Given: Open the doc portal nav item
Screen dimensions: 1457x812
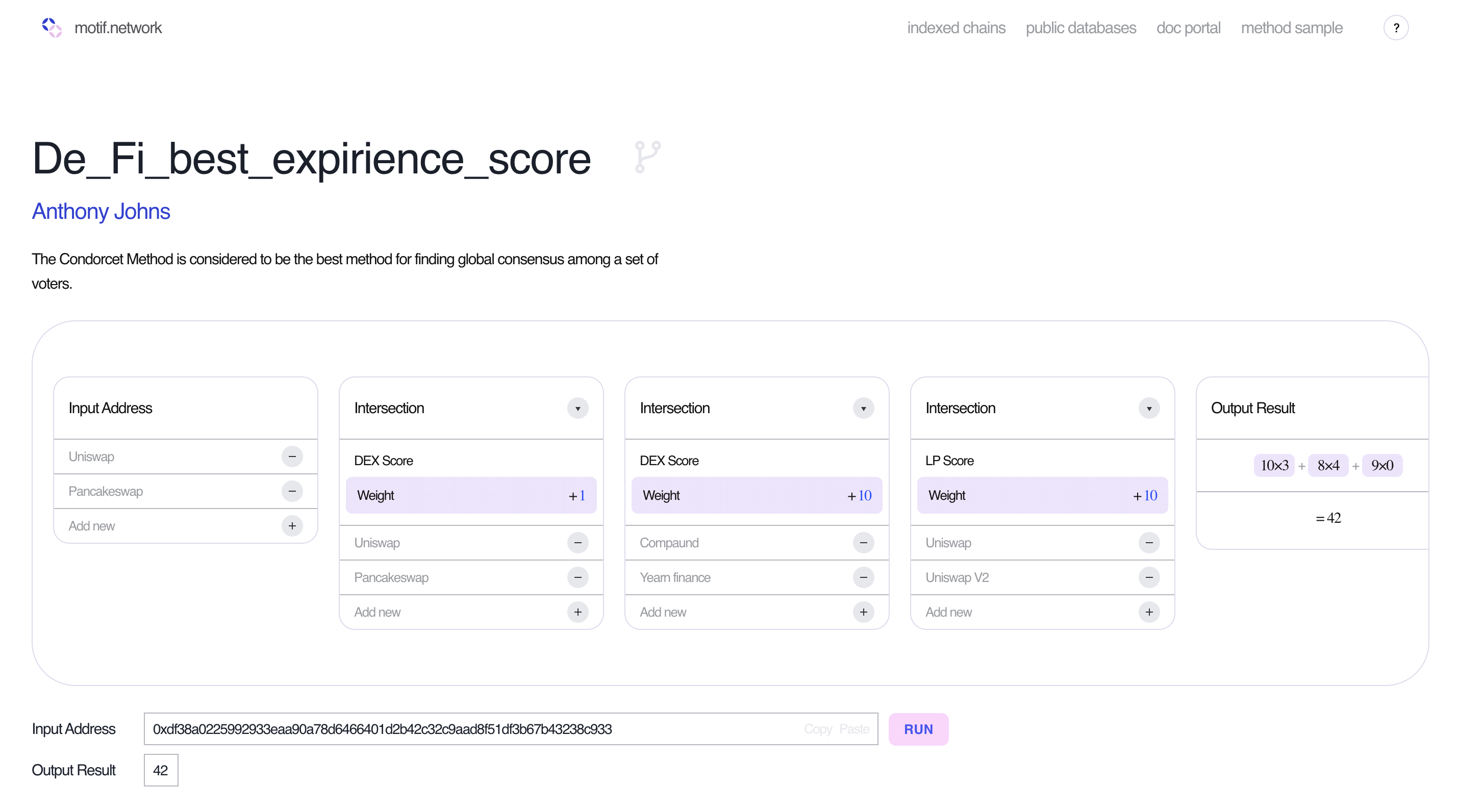Looking at the screenshot, I should pyautogui.click(x=1188, y=28).
